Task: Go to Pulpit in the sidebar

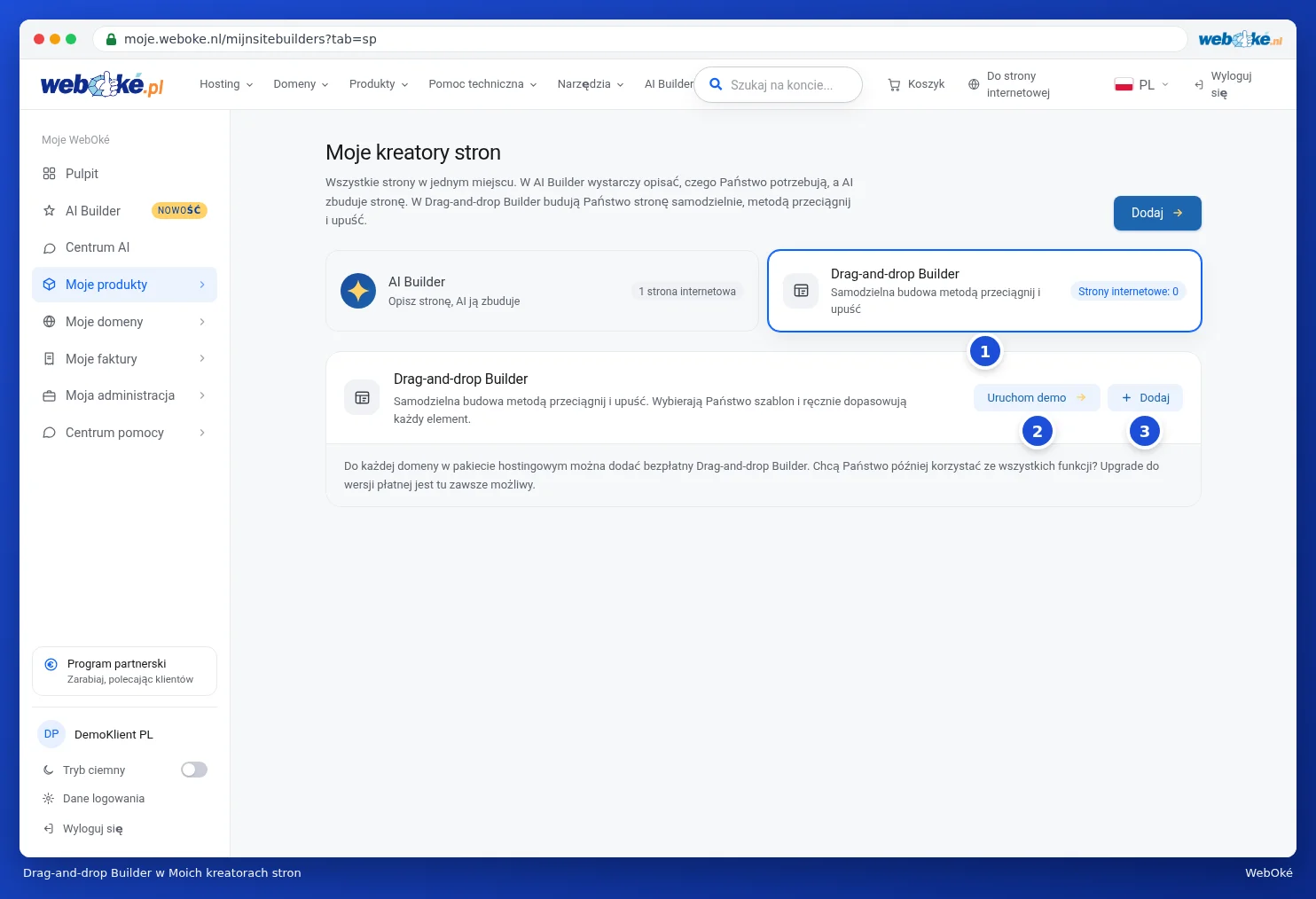Action: (124, 174)
